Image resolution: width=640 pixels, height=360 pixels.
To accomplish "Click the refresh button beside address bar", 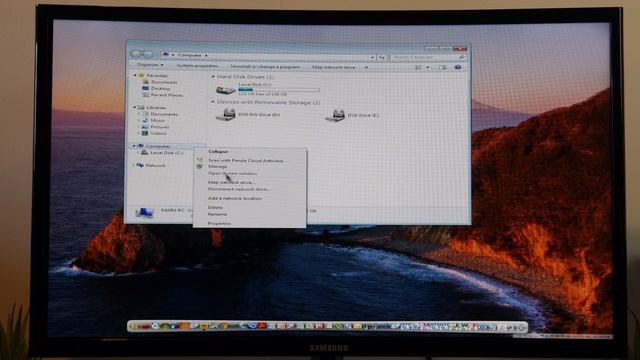I will 381,58.
